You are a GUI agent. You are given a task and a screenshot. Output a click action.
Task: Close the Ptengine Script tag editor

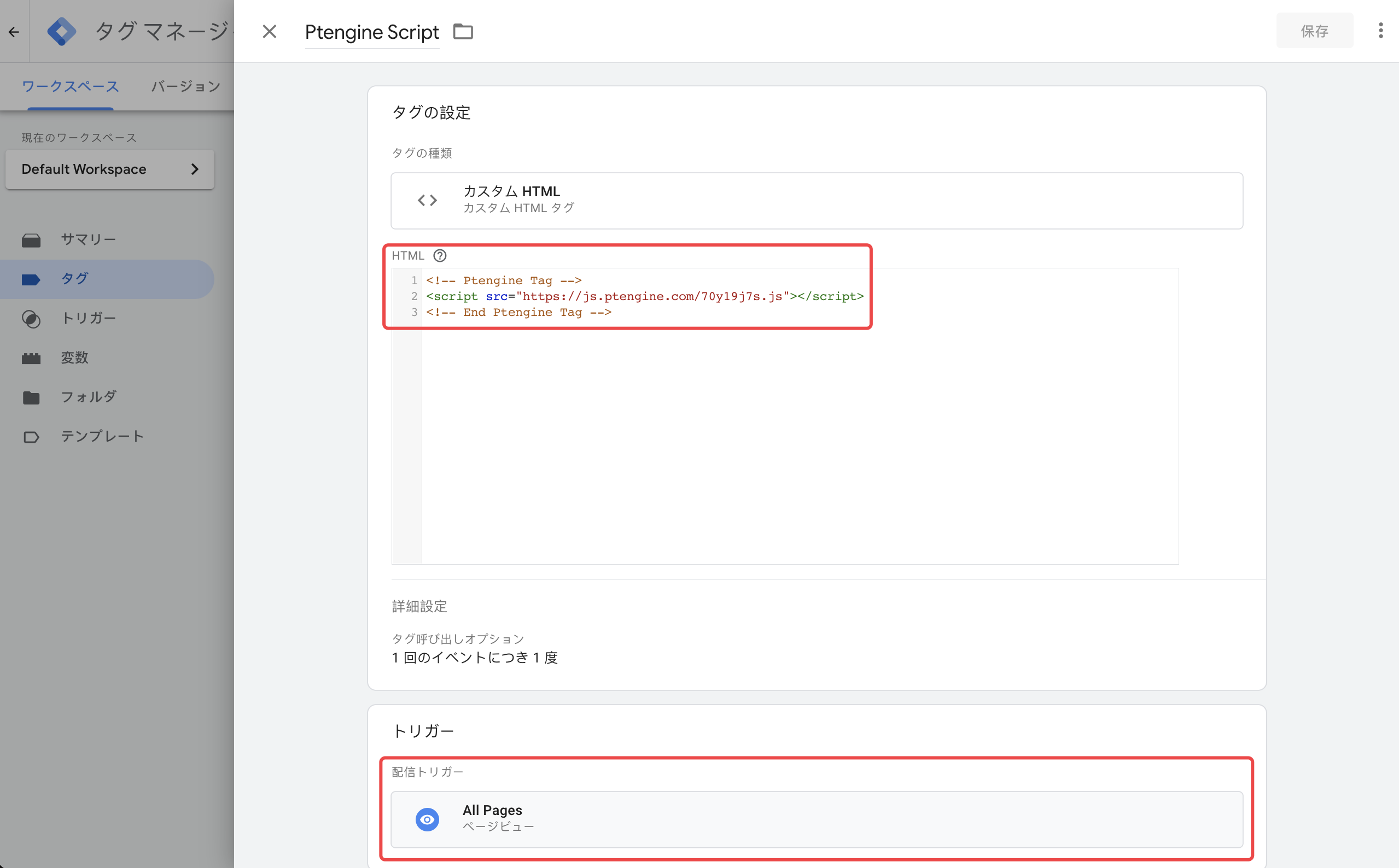tap(269, 32)
